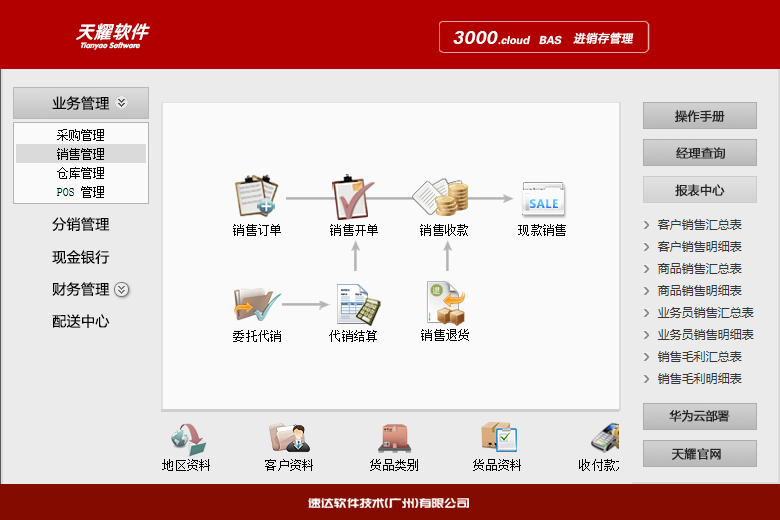Select POS 管理 in the sidebar
Image resolution: width=780 pixels, height=520 pixels.
(x=81, y=192)
